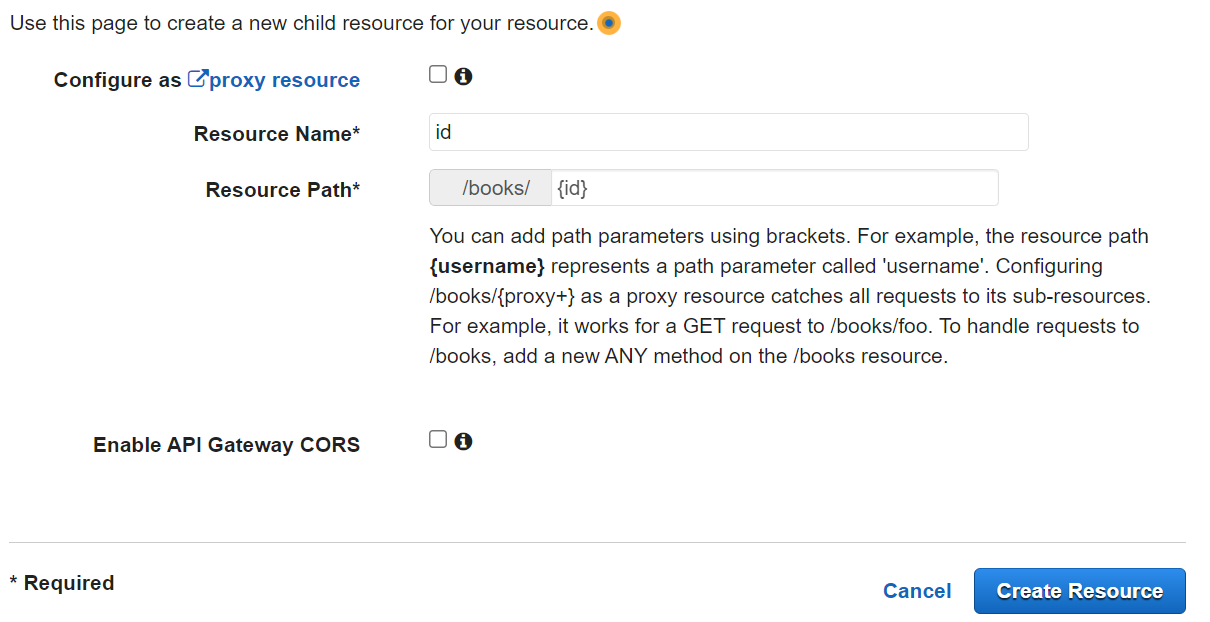Click the Create Resource button

pos(1079,591)
